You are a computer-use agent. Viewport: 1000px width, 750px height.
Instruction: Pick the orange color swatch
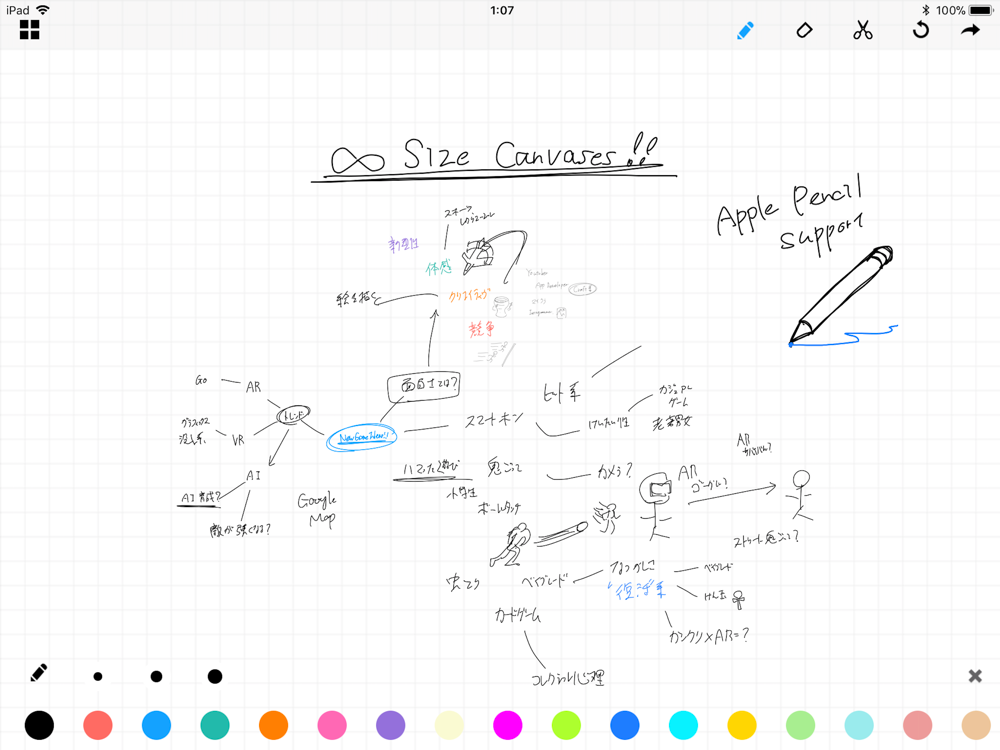point(274,725)
